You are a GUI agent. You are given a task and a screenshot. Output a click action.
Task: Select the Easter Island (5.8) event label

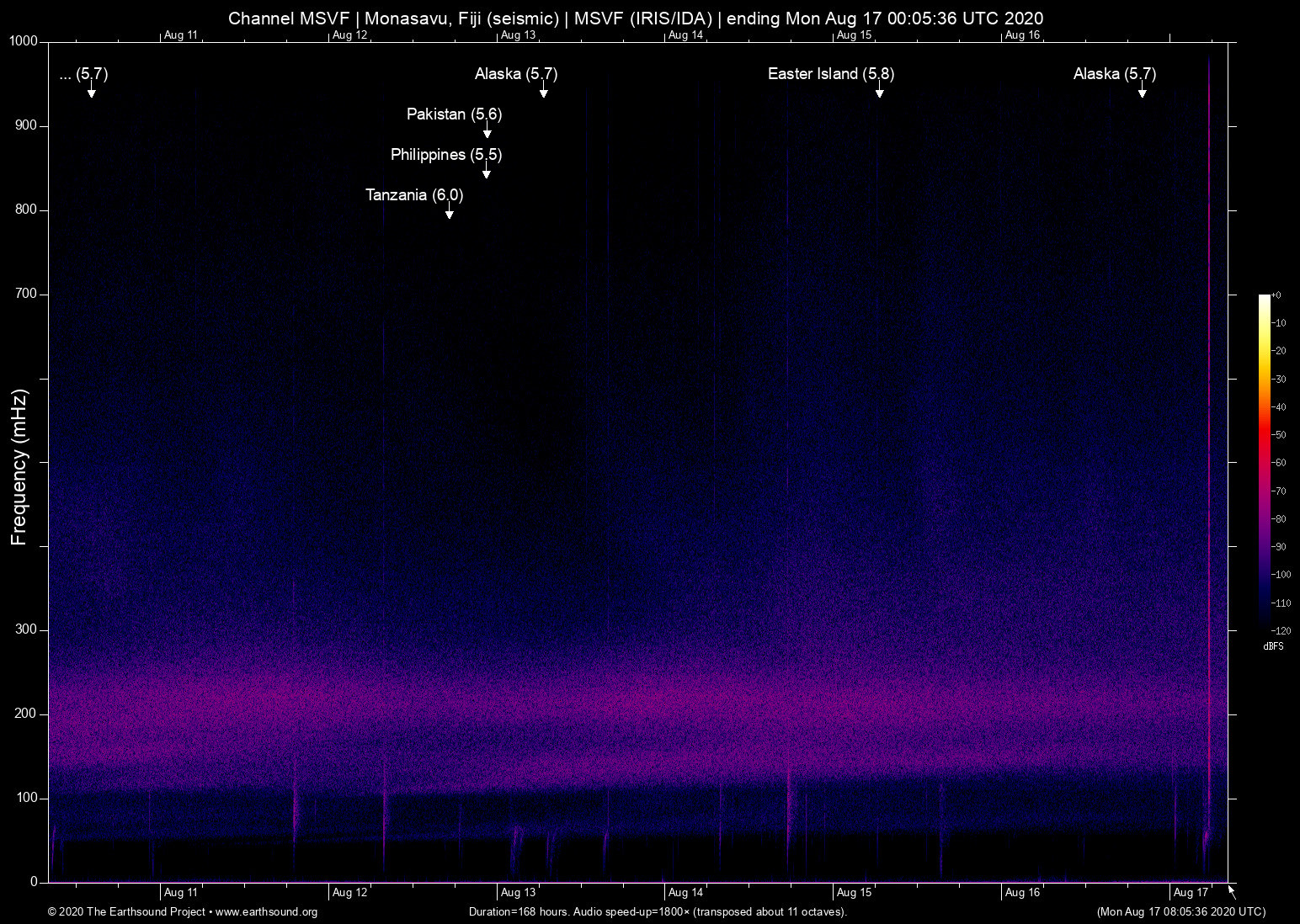830,74
